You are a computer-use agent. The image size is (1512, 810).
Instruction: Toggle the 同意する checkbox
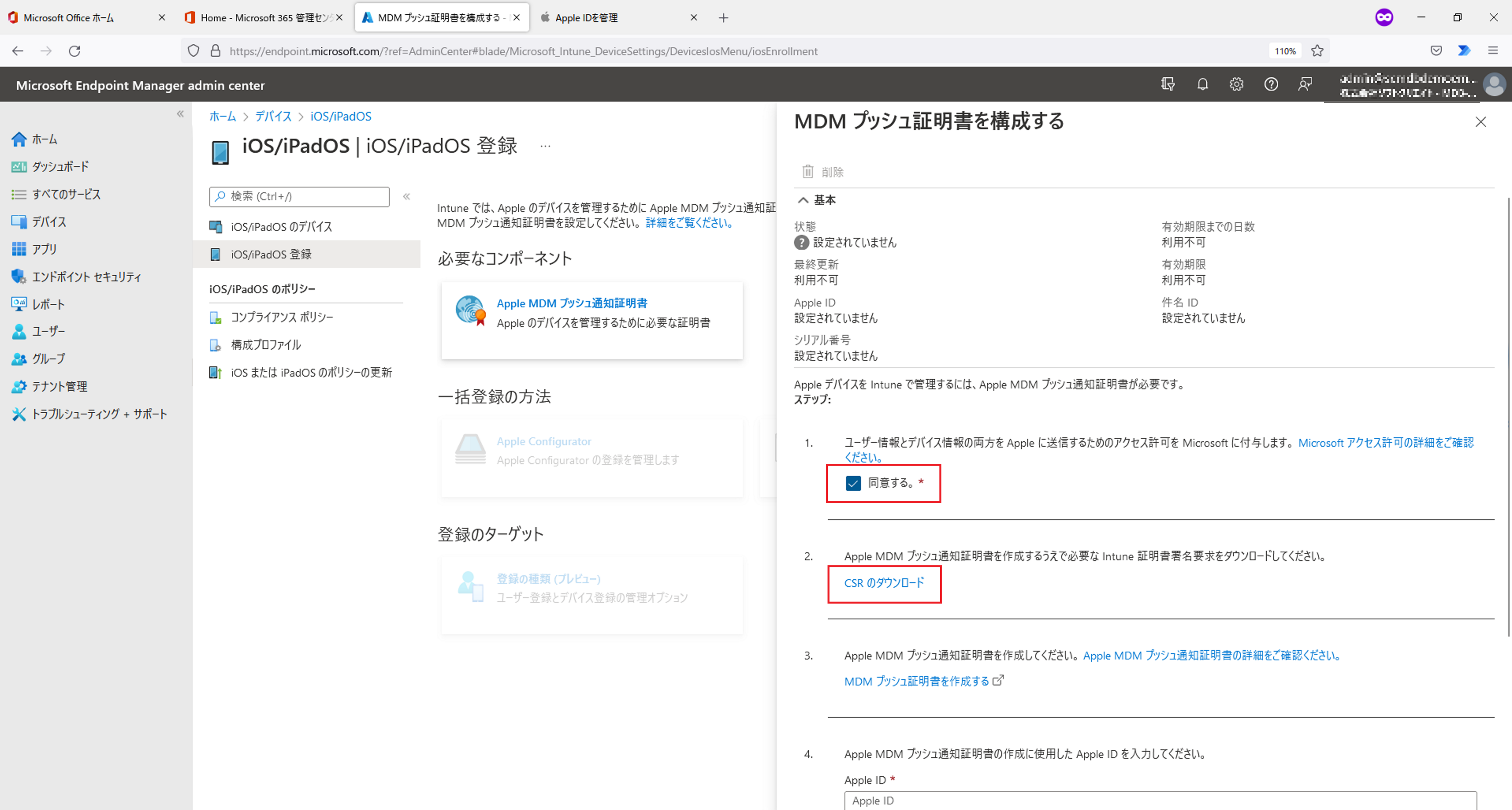click(853, 483)
